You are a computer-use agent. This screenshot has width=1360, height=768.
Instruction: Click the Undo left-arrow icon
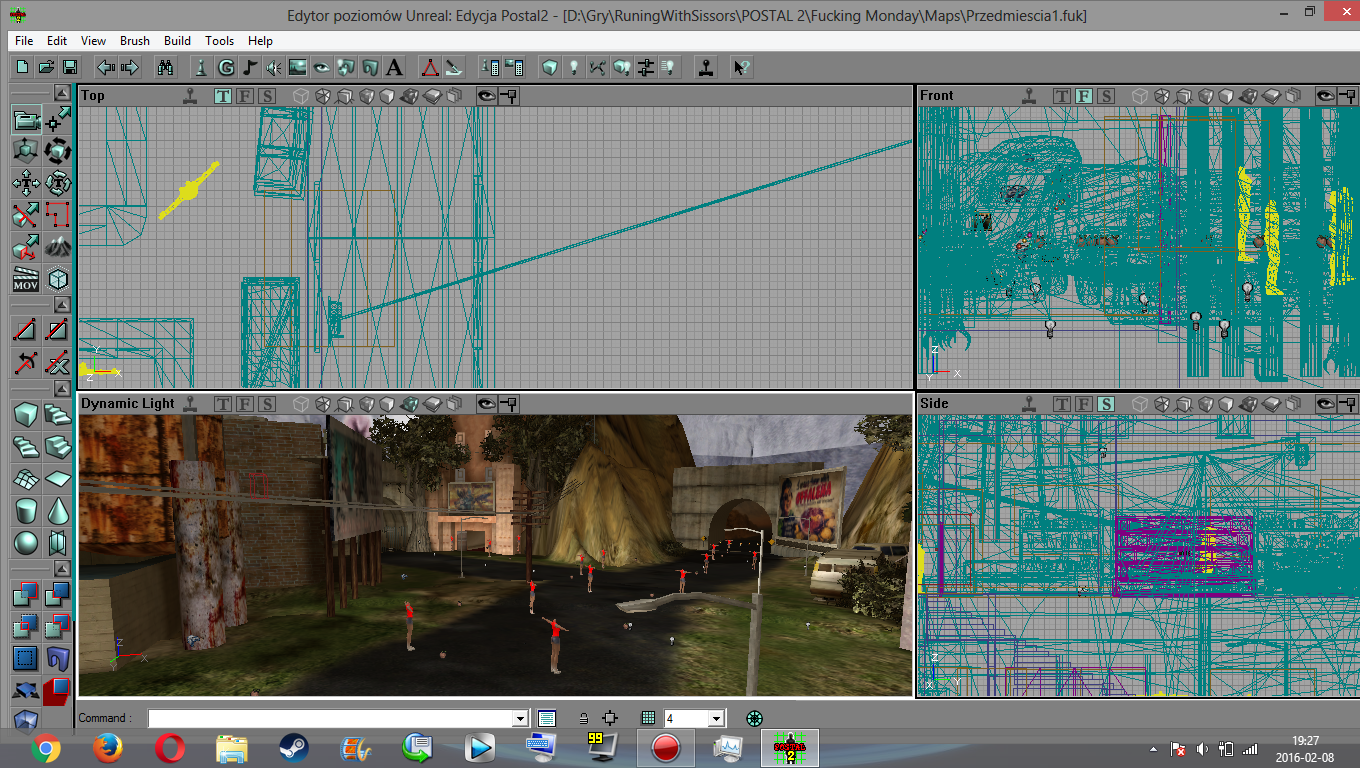(x=105, y=67)
